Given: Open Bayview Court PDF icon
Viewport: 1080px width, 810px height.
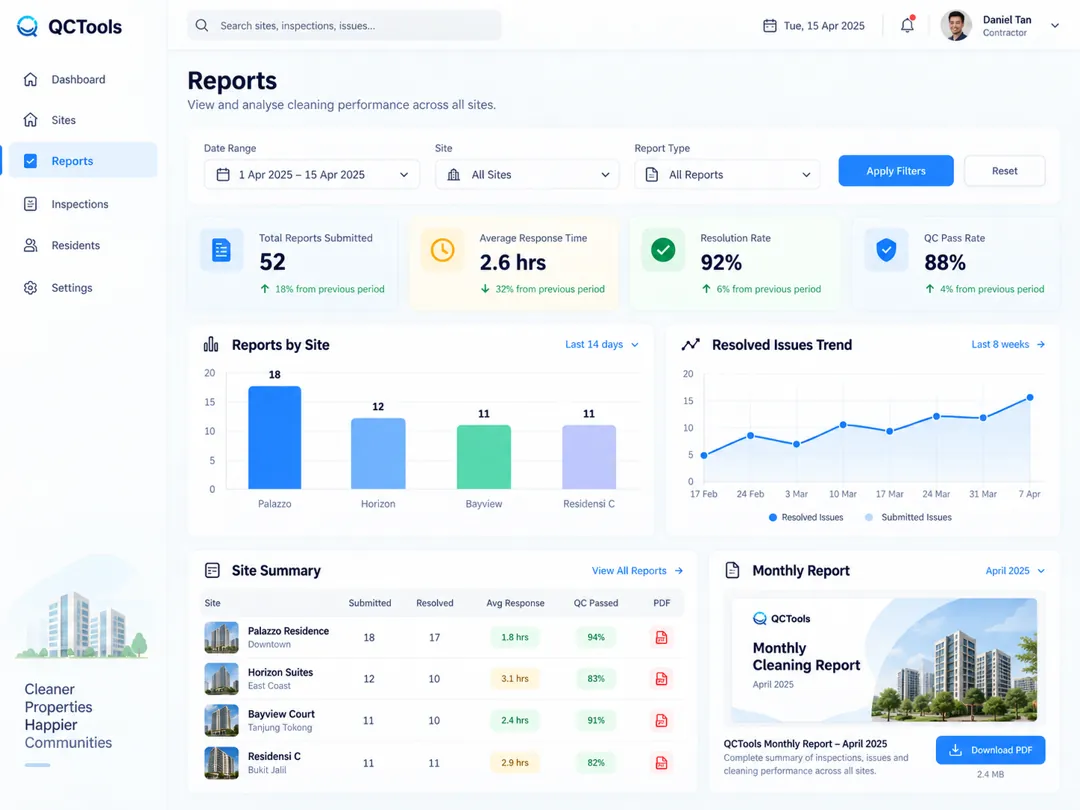Looking at the screenshot, I should tap(661, 721).
